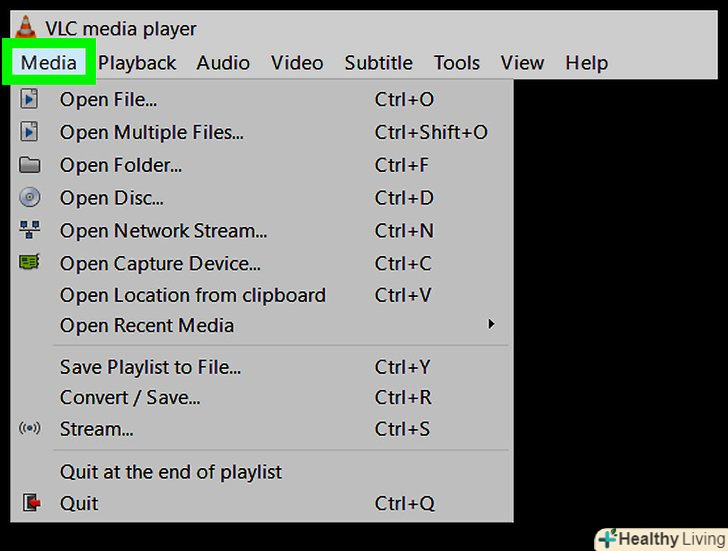Open the Tools menu
Viewport: 728px width, 551px height.
[457, 63]
